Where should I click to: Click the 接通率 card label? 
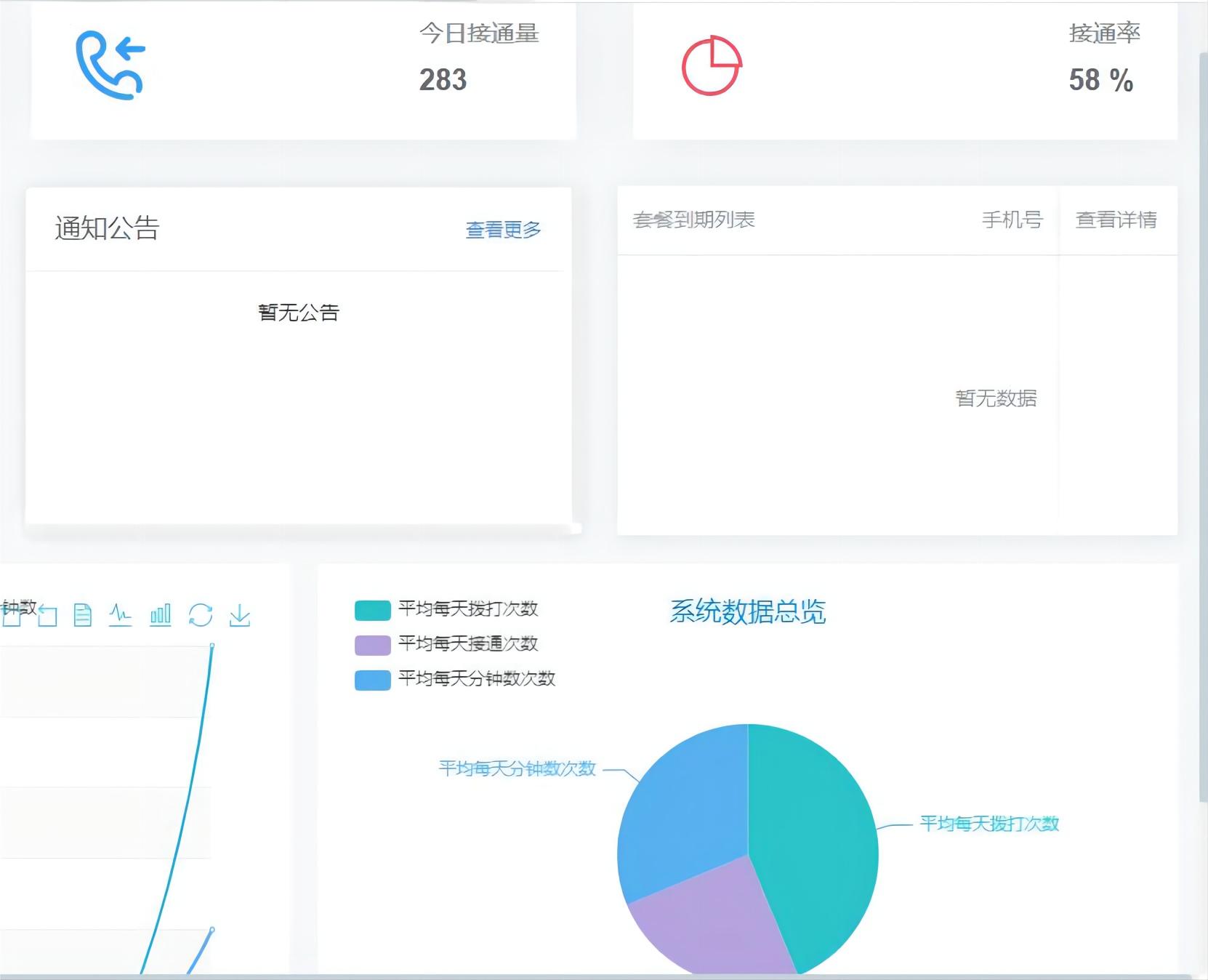pos(1105,33)
